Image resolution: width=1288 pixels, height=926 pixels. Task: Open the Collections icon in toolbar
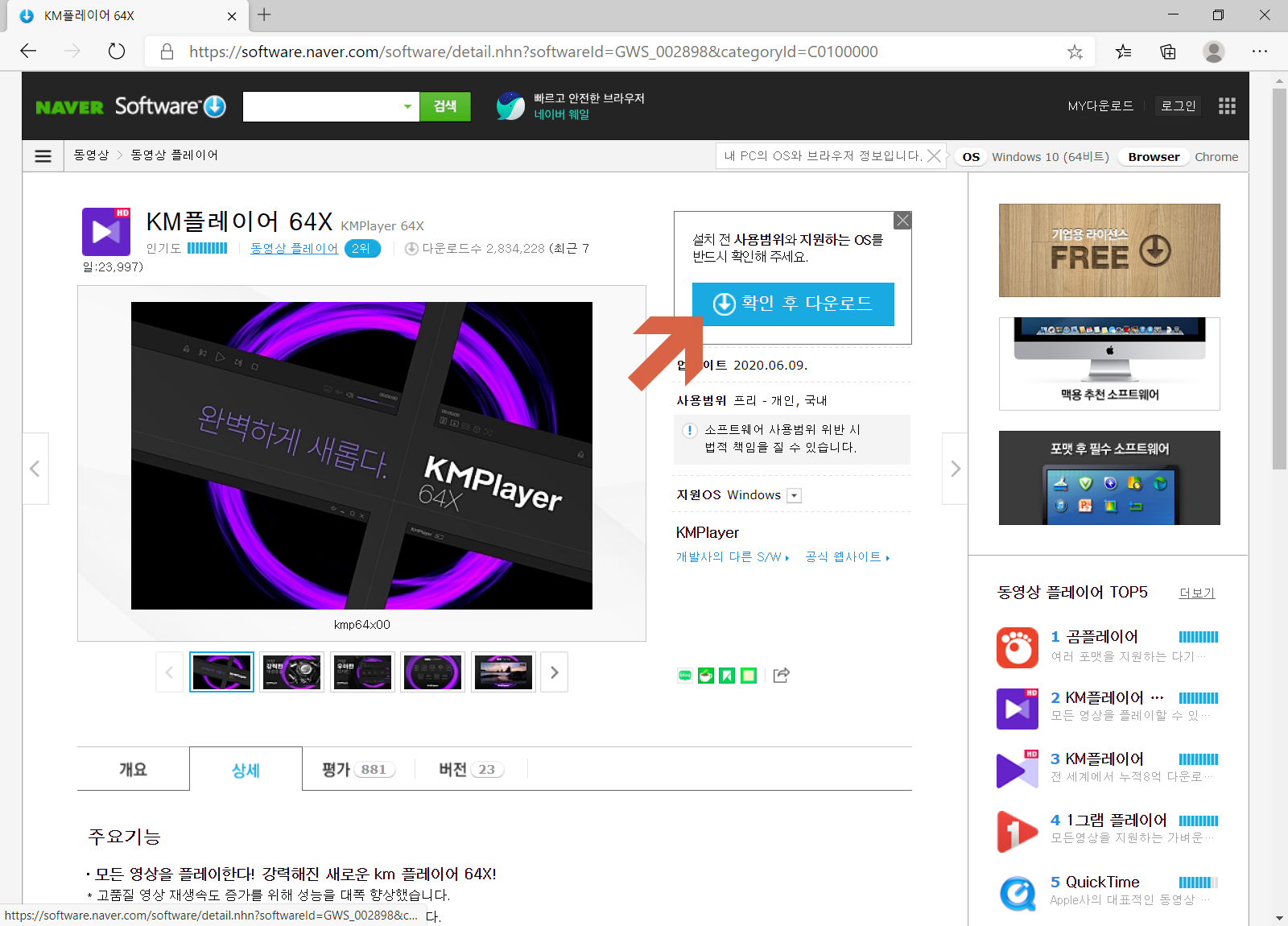pos(1168,52)
